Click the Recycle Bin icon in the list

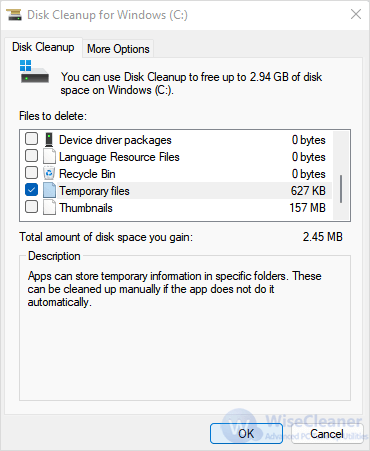tap(49, 174)
